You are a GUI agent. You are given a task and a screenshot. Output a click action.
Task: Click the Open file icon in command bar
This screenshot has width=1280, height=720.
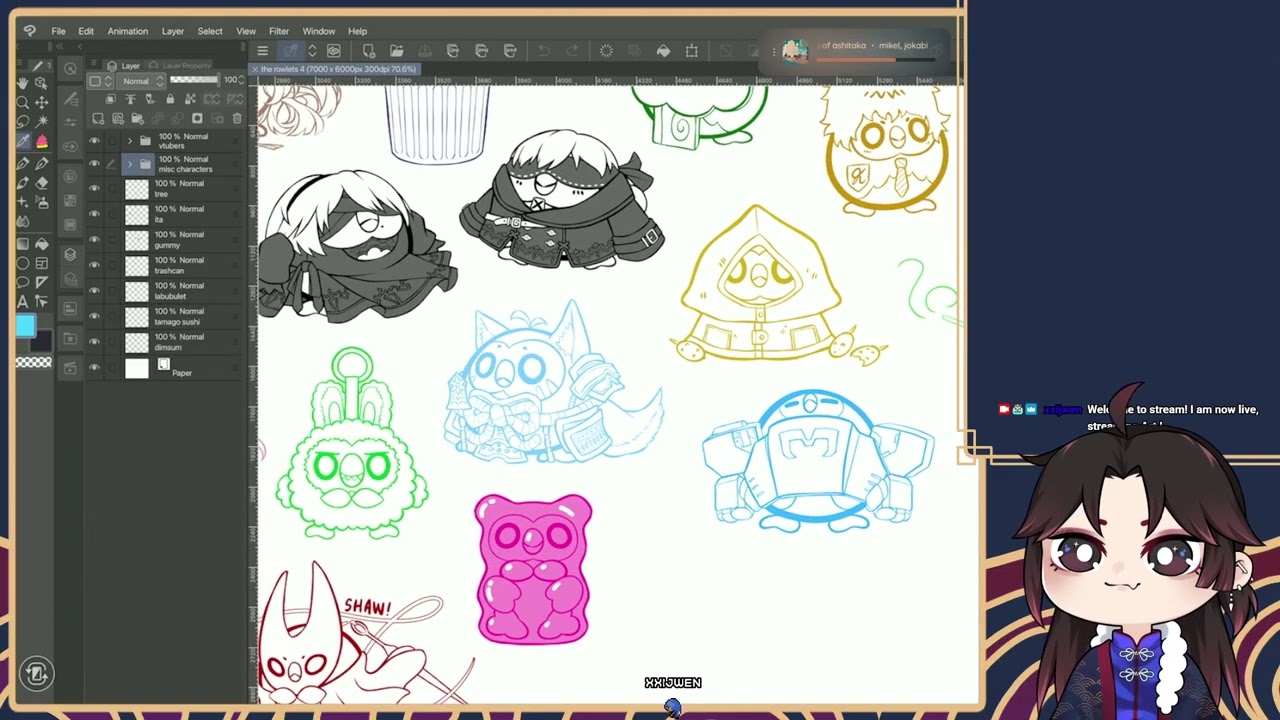(396, 51)
